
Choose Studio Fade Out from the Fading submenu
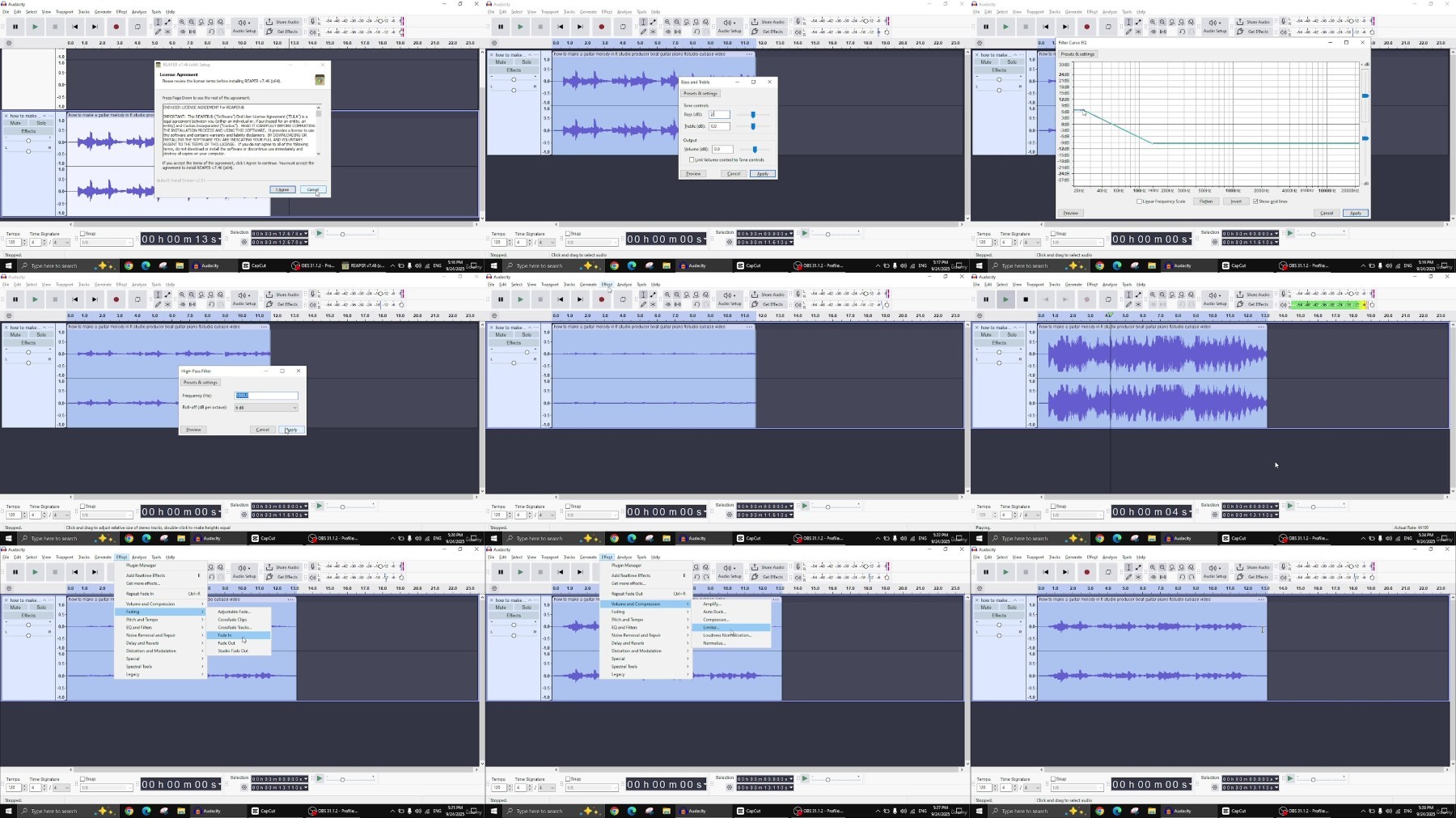(239, 651)
